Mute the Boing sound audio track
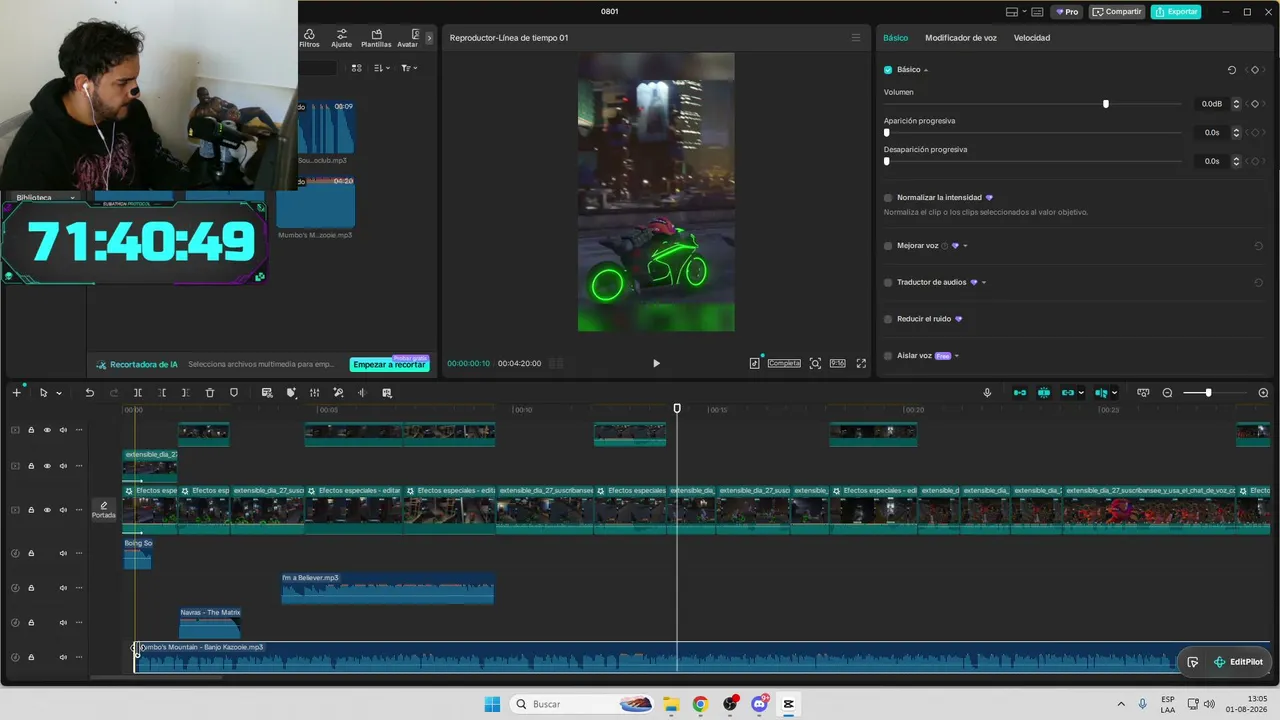 click(63, 553)
